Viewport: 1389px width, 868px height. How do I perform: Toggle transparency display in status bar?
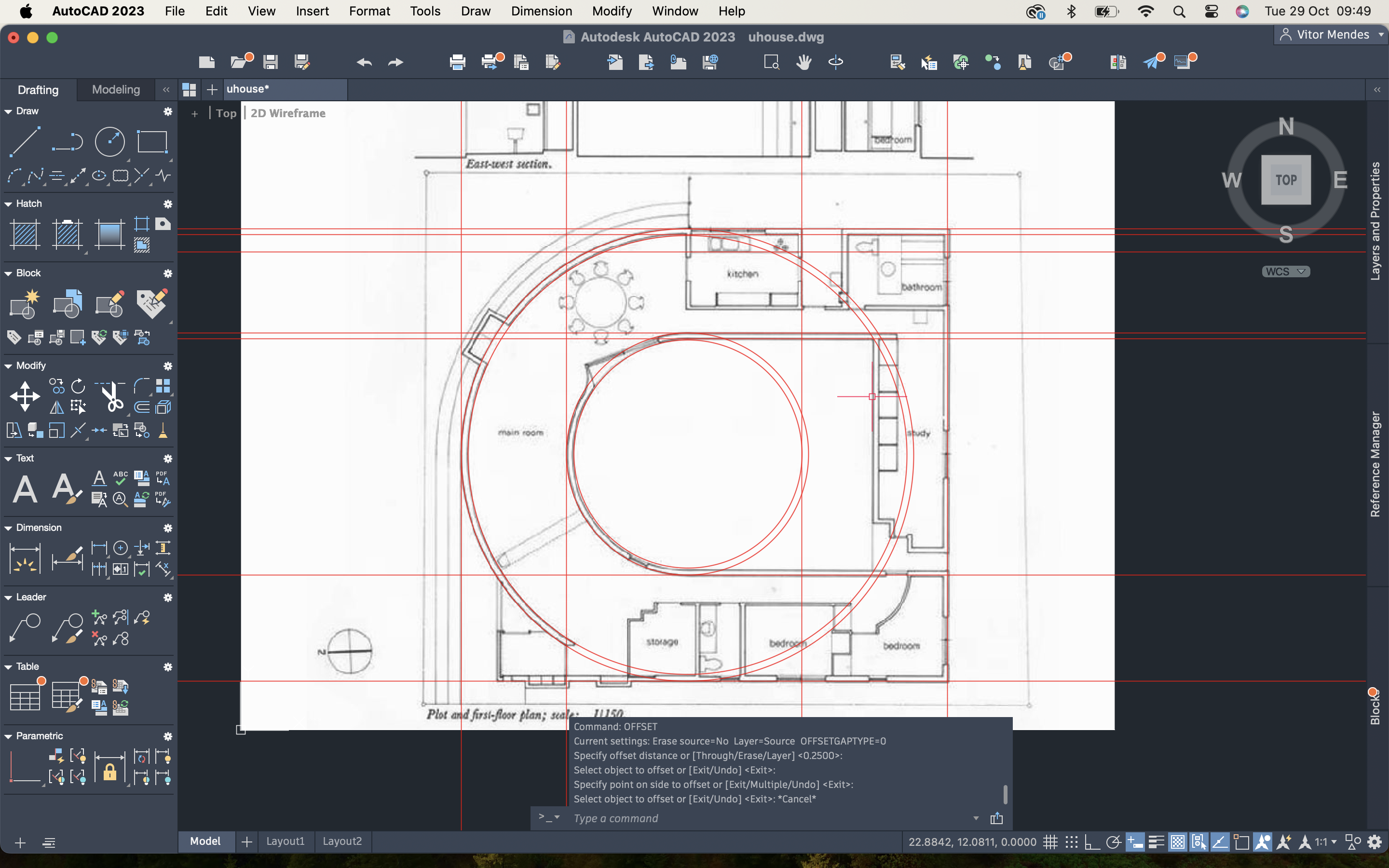1177,842
